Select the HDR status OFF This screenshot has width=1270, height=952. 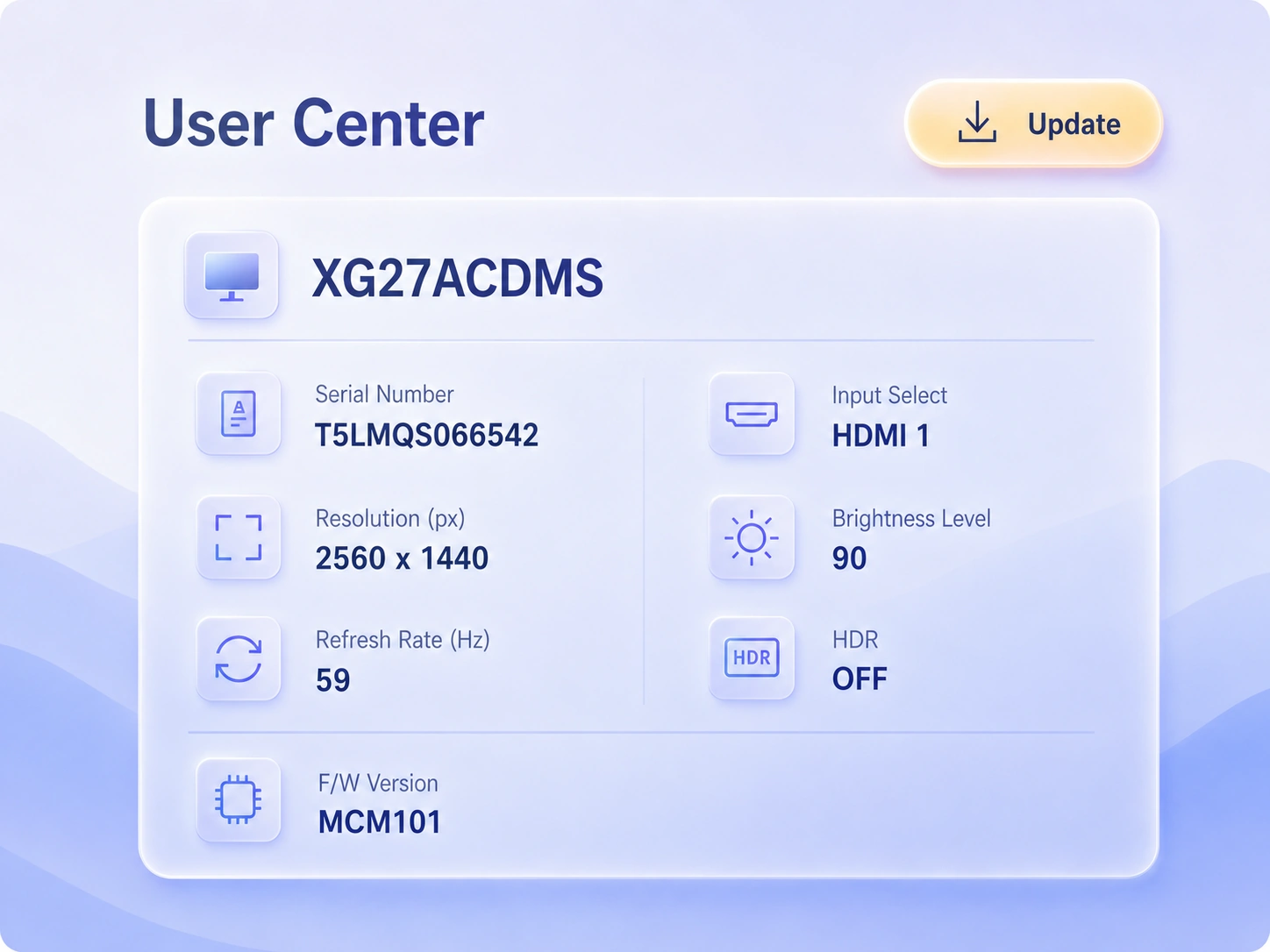click(860, 678)
